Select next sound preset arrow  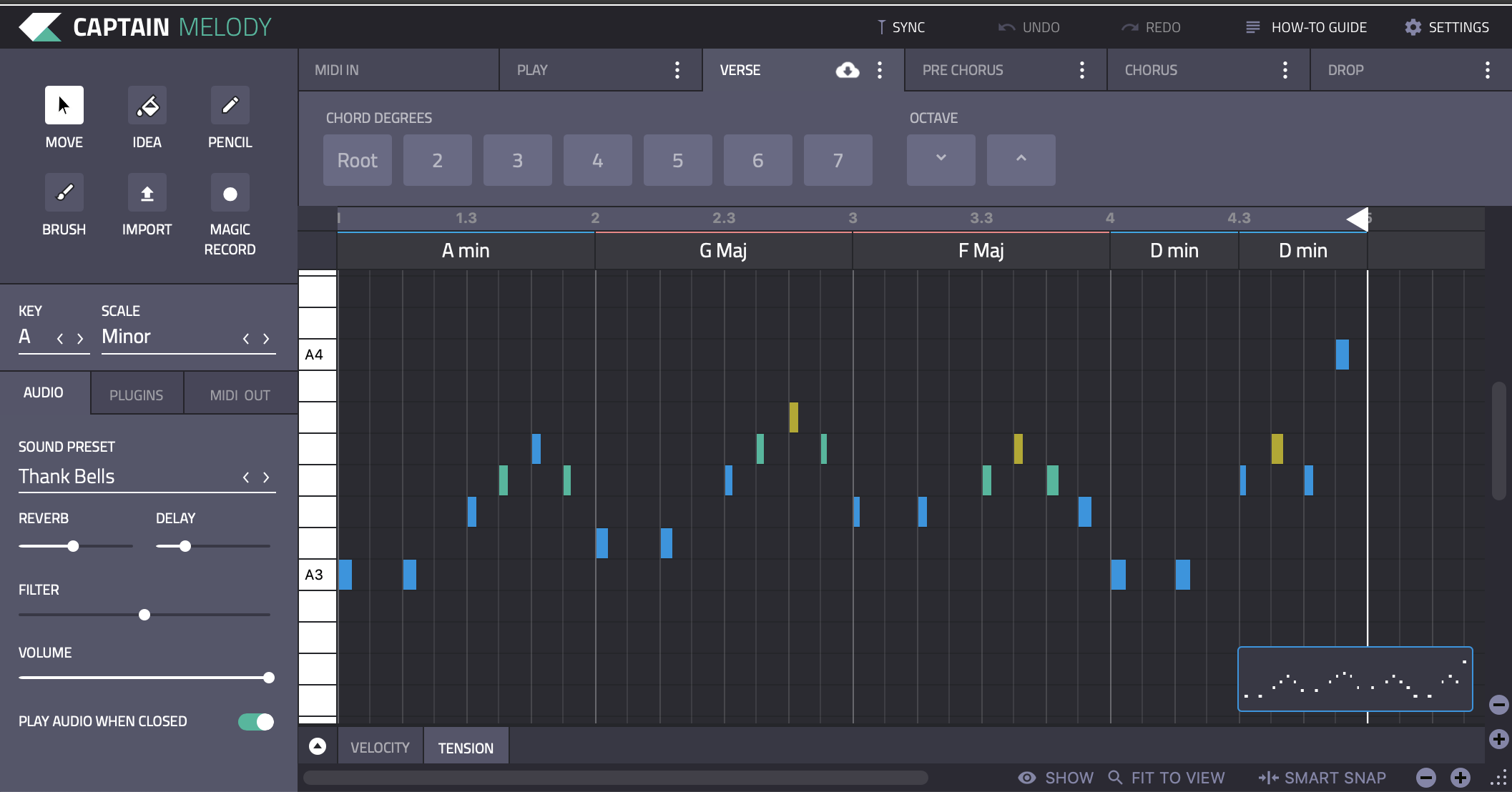266,477
